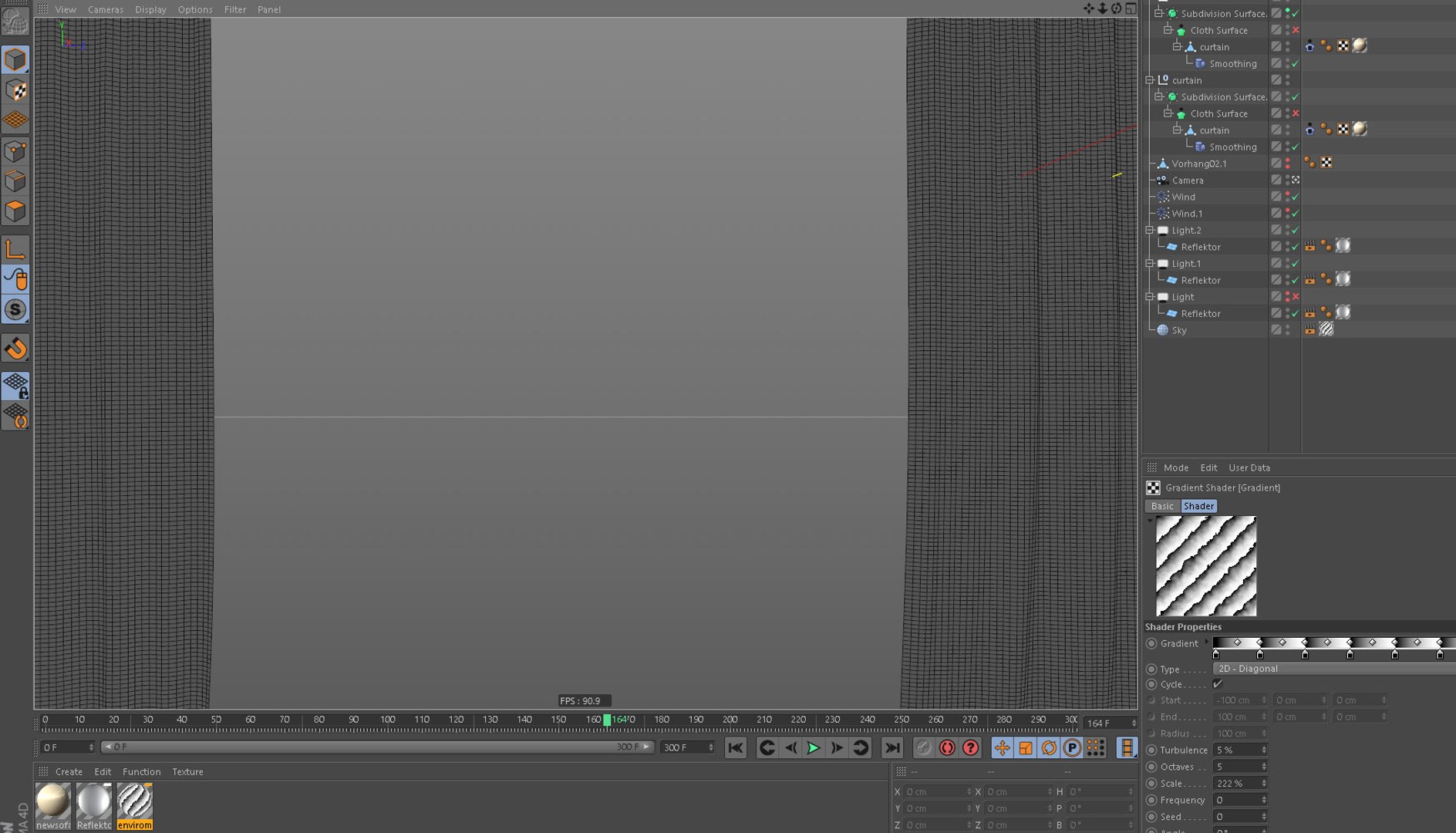The image size is (1456, 833).
Task: Open the Type dropdown 2D - Diagonal
Action: [1334, 669]
